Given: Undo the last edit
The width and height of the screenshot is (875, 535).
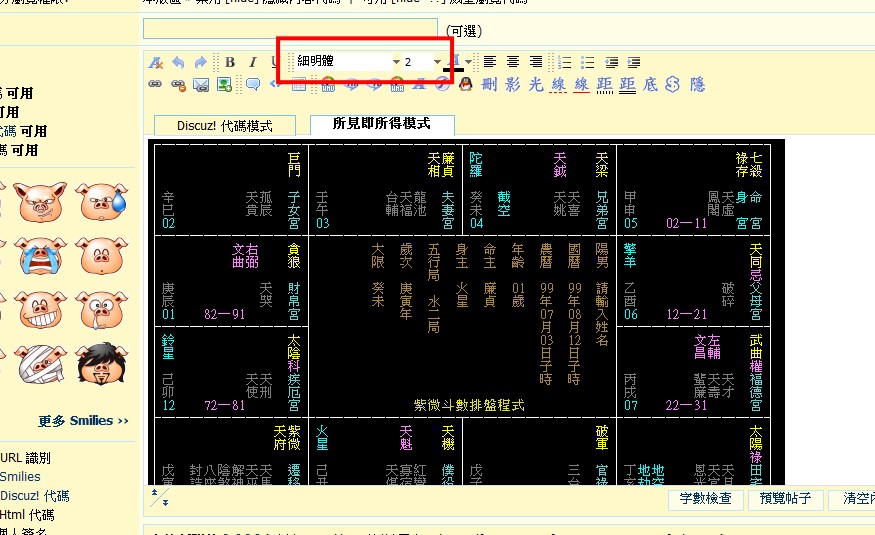Looking at the screenshot, I should pyautogui.click(x=178, y=62).
